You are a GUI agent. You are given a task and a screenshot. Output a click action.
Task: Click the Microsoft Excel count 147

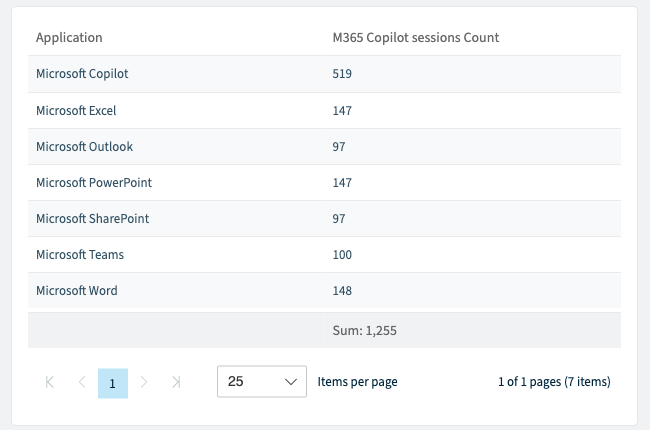[x=342, y=111]
